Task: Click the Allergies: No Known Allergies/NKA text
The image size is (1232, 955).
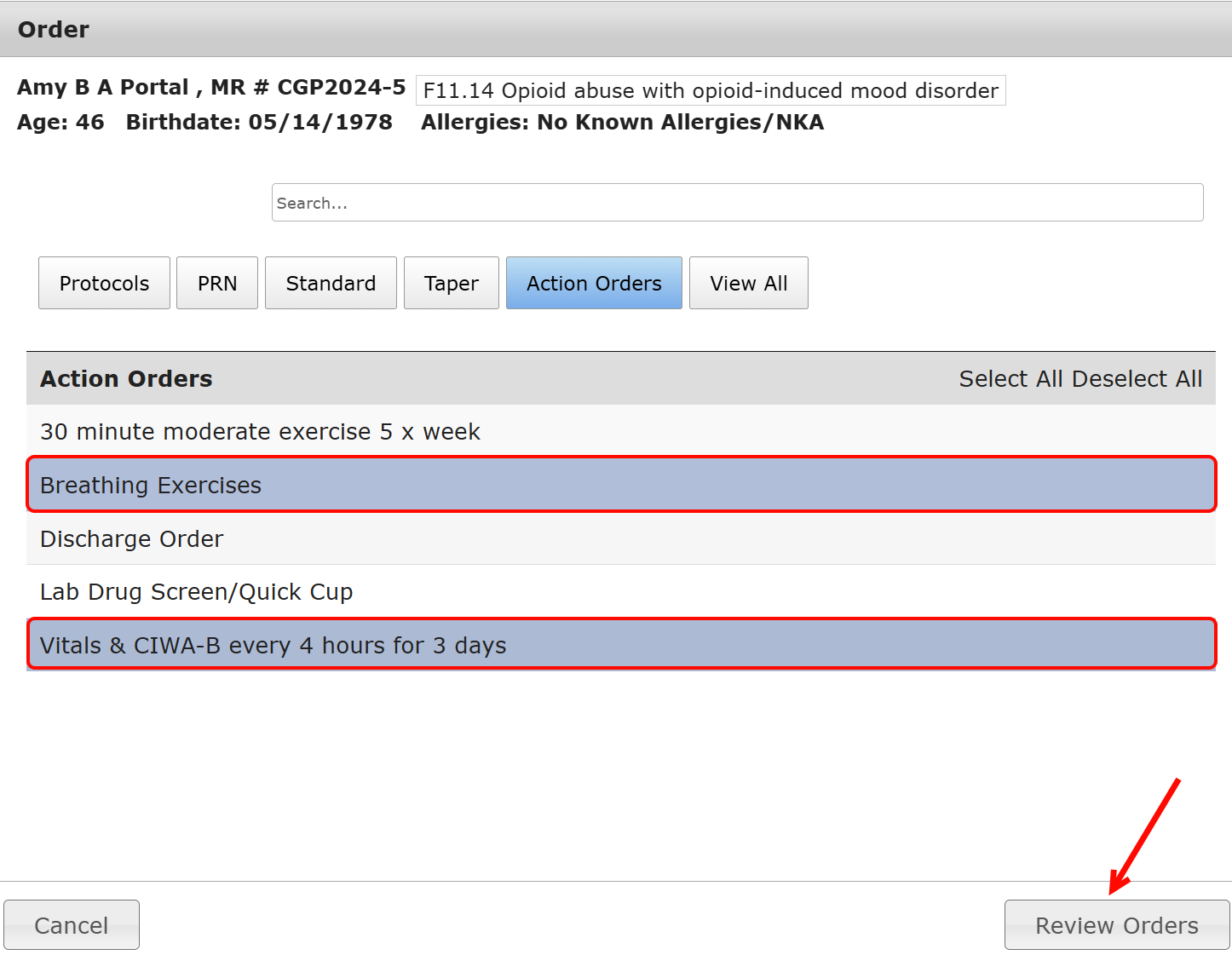Action: (622, 123)
